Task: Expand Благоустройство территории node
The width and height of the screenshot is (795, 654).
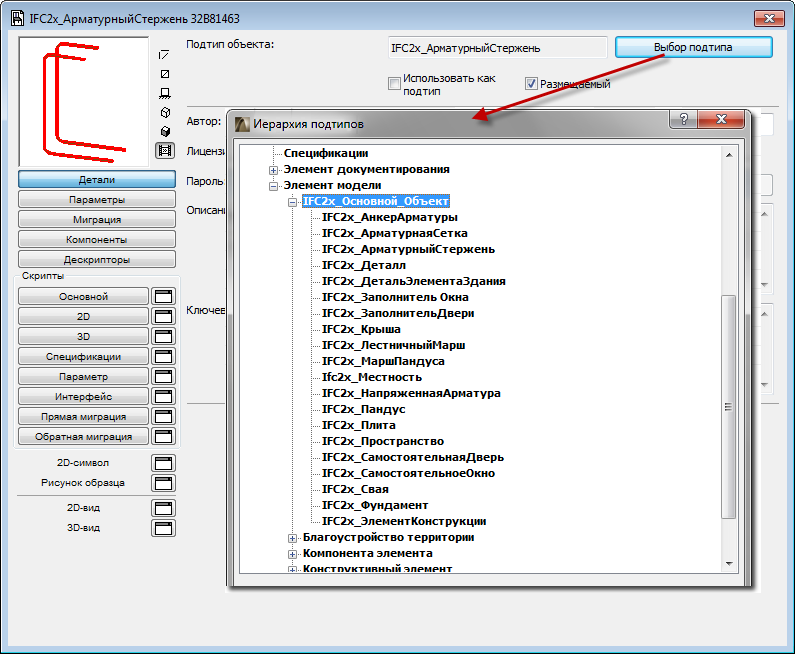Action: [293, 538]
